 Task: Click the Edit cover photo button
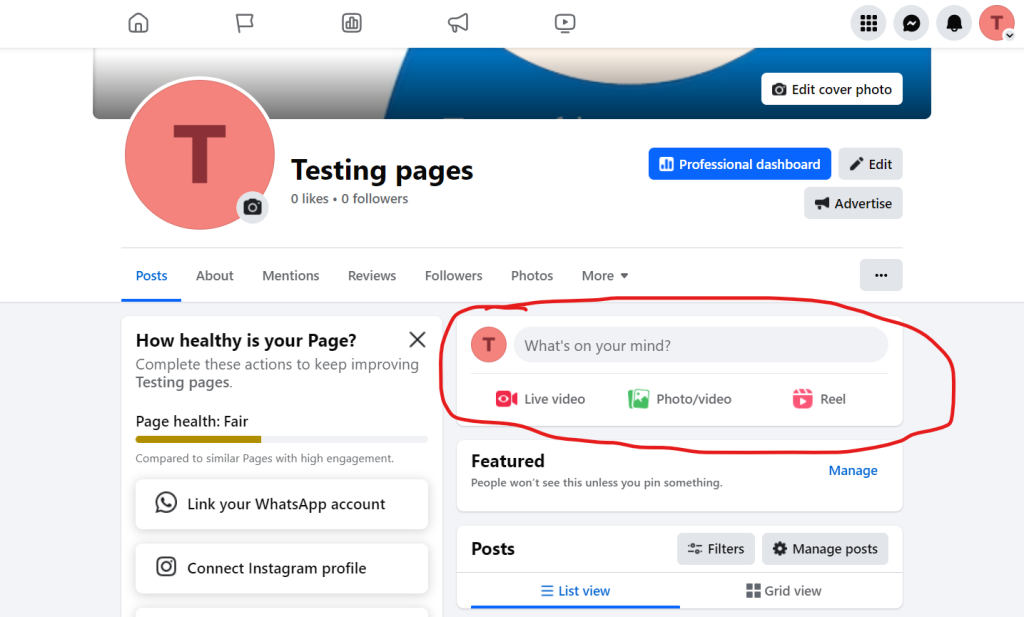[831, 89]
